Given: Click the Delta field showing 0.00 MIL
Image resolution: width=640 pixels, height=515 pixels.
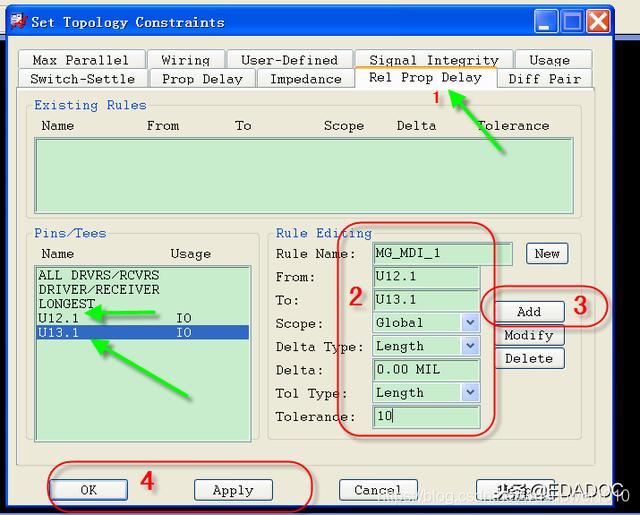Looking at the screenshot, I should point(426,370).
